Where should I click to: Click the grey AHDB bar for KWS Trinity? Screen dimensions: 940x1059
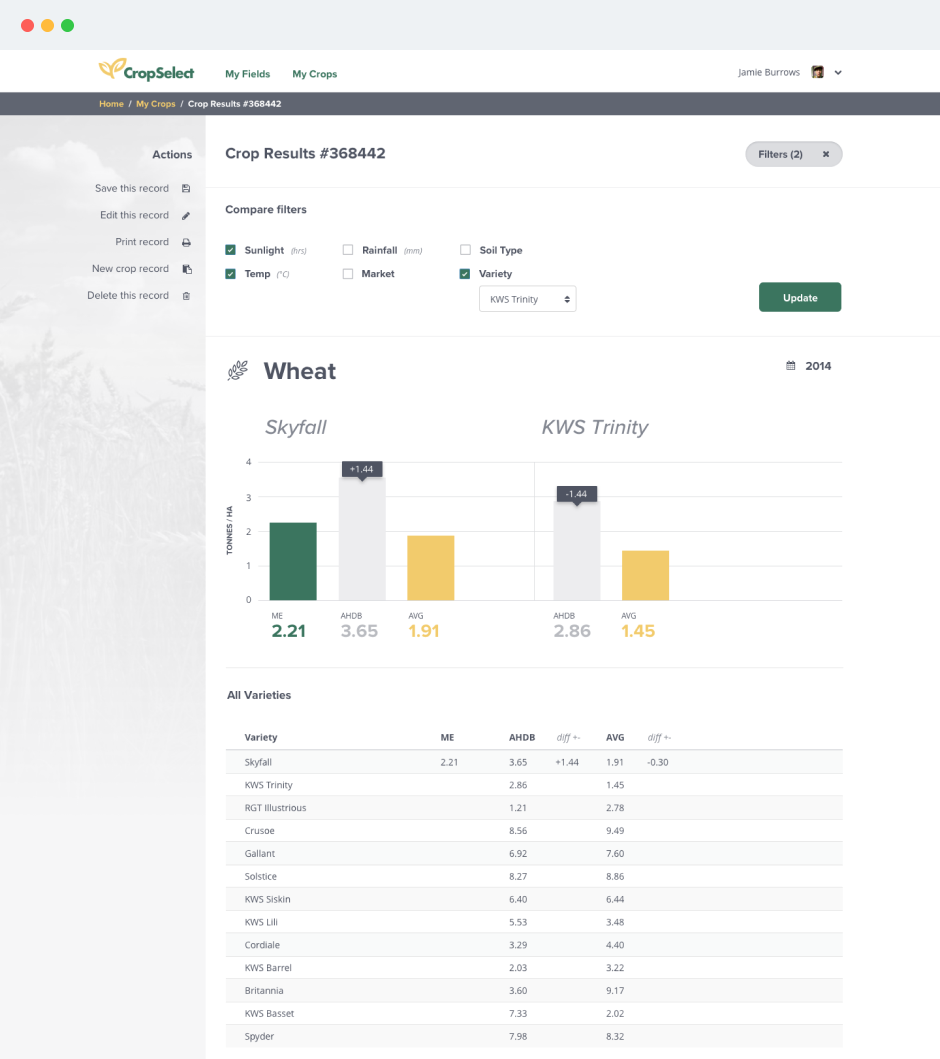point(577,551)
